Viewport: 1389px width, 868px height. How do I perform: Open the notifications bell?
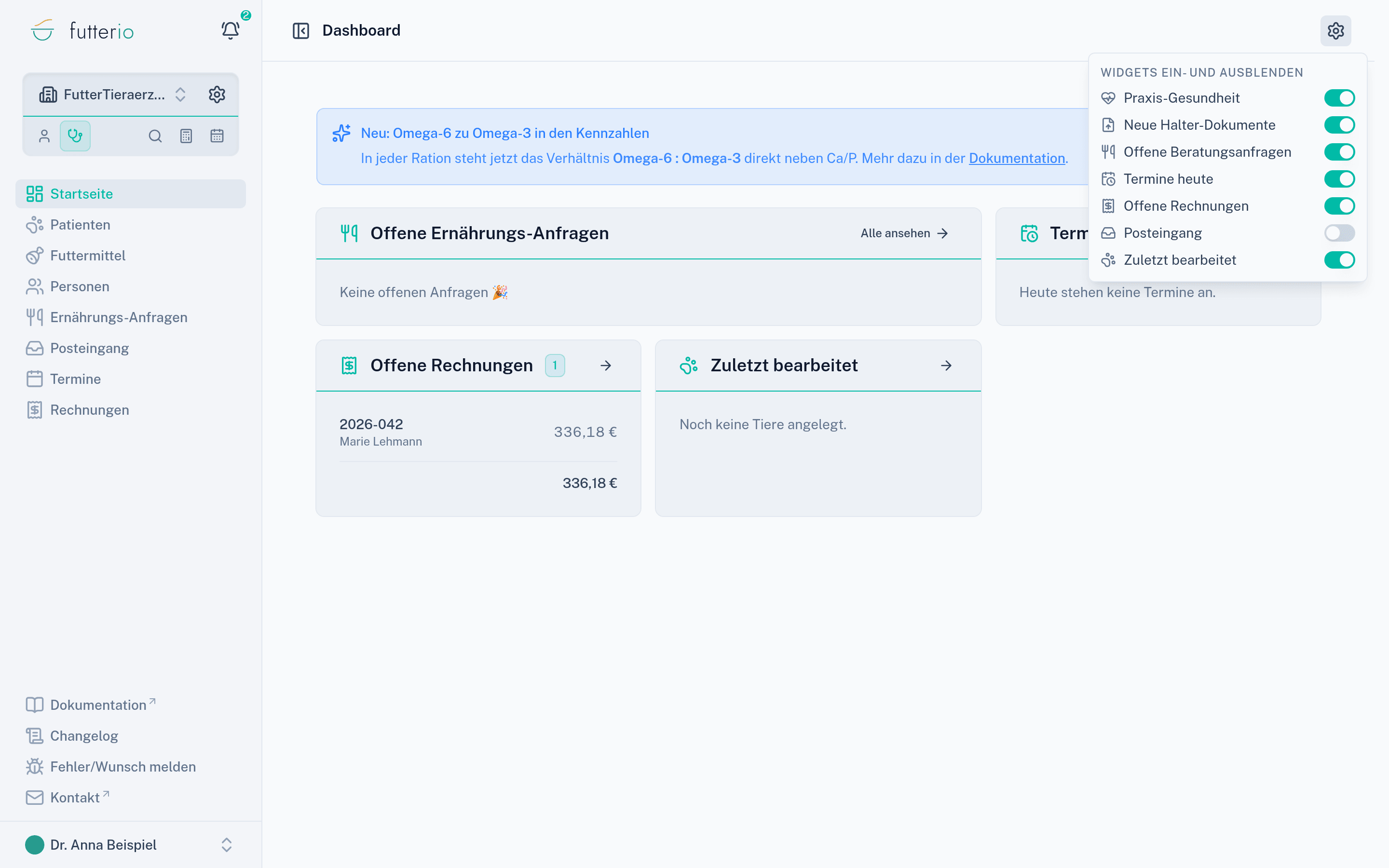click(231, 30)
